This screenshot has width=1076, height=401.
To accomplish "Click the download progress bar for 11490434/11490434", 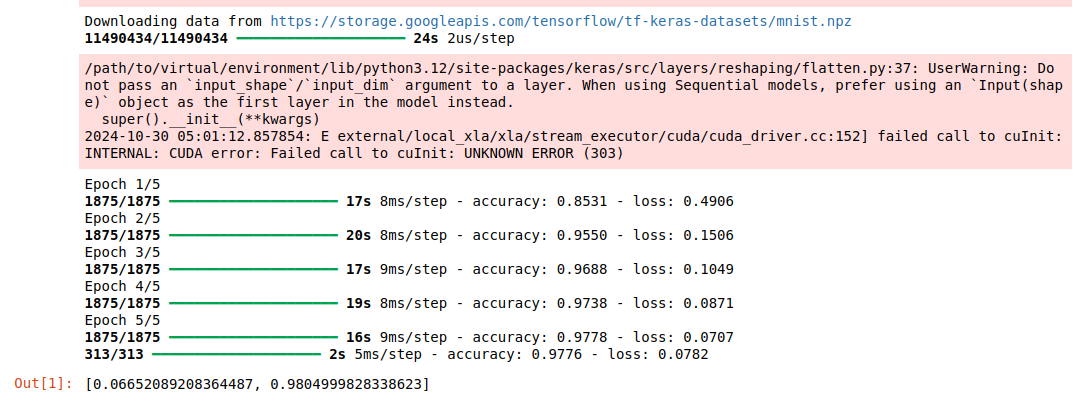I will pos(321,38).
